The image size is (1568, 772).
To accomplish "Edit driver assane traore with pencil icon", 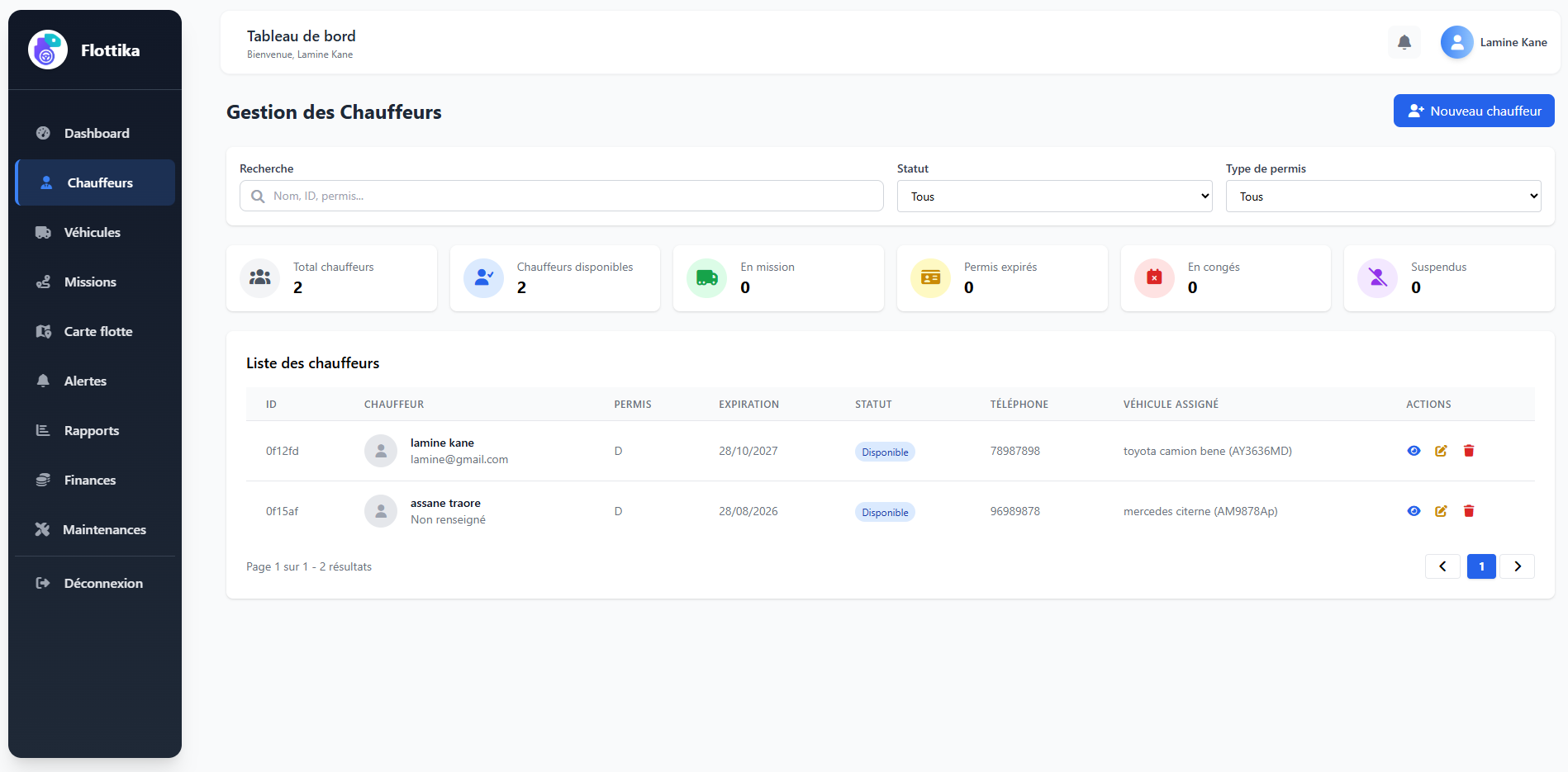I will point(1441,511).
